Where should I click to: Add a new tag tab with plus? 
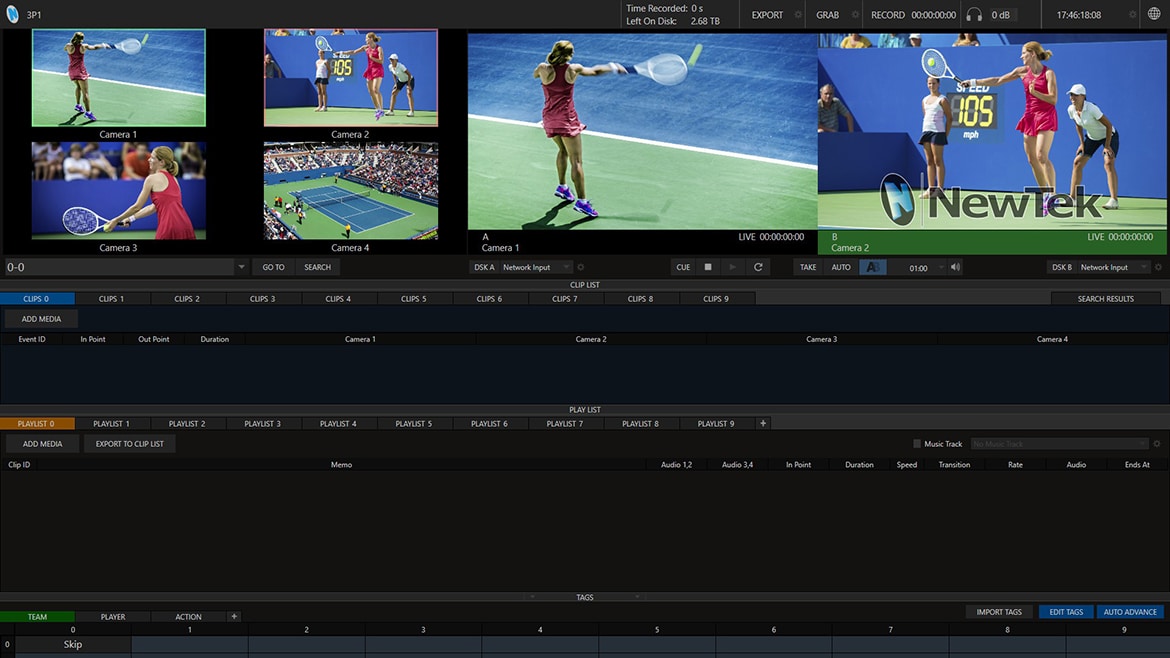[234, 617]
